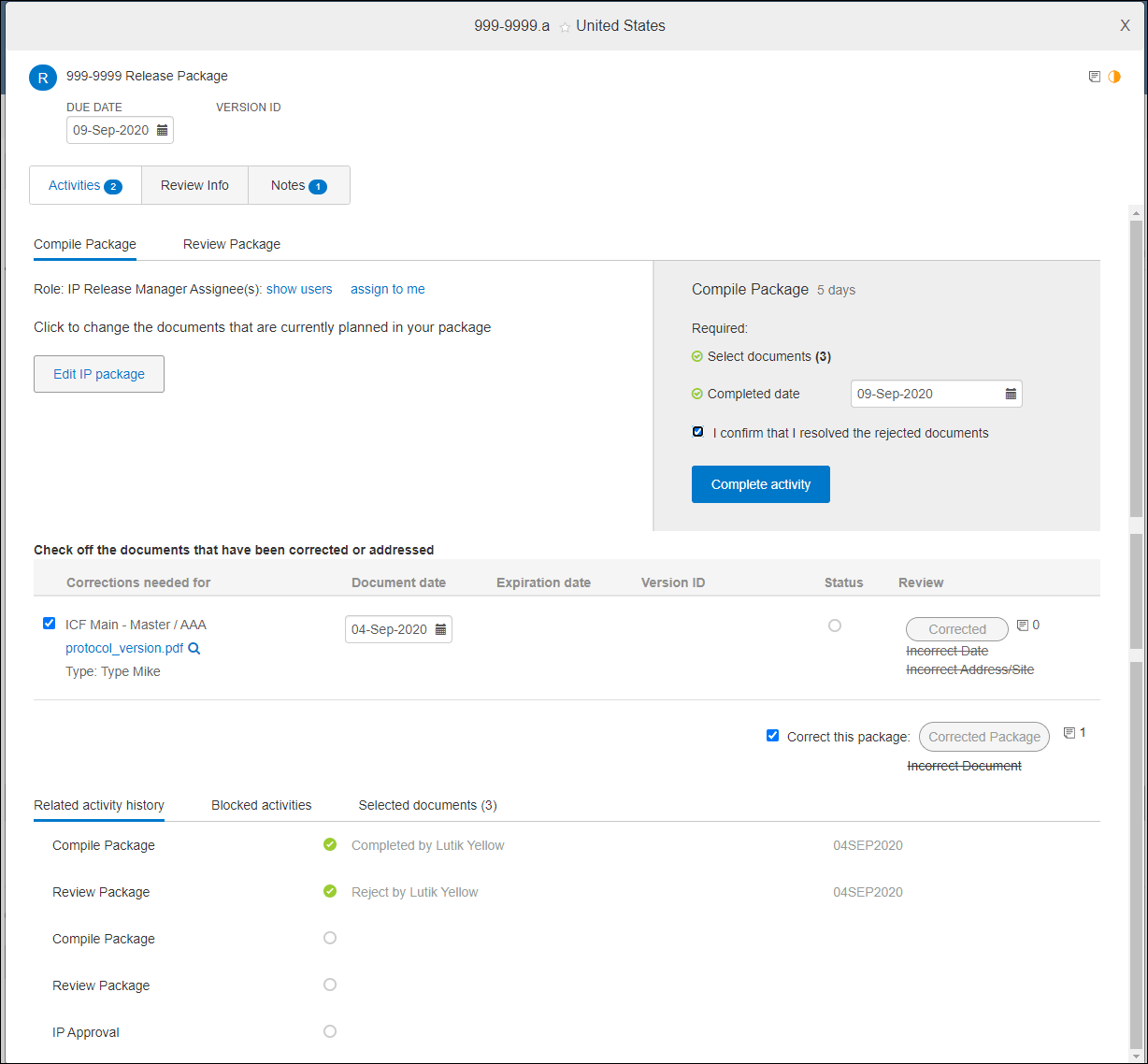
Task: Click the empty circle of the pending Review Package
Action: (x=330, y=985)
